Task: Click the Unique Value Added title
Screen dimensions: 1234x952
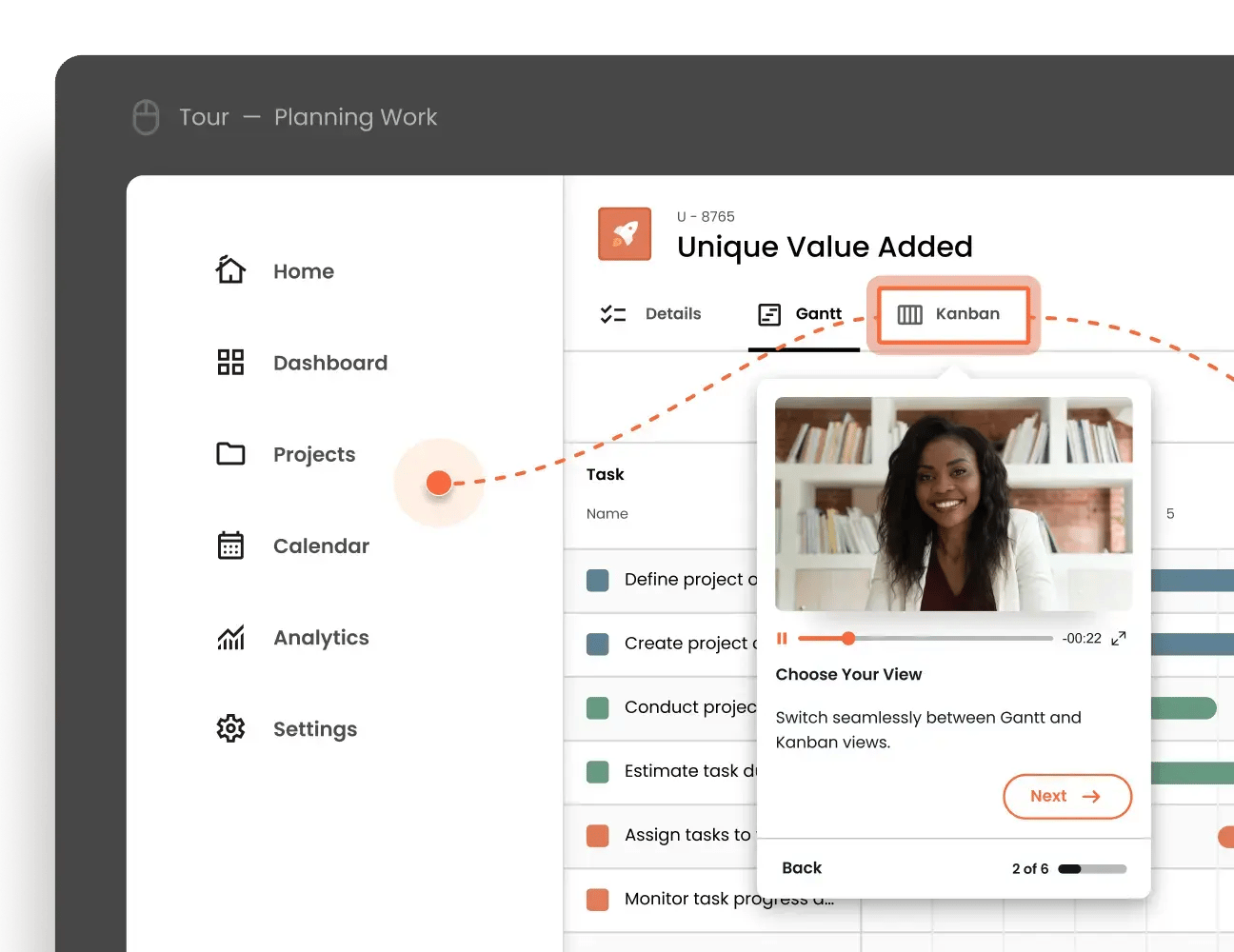Action: pyautogui.click(x=825, y=248)
